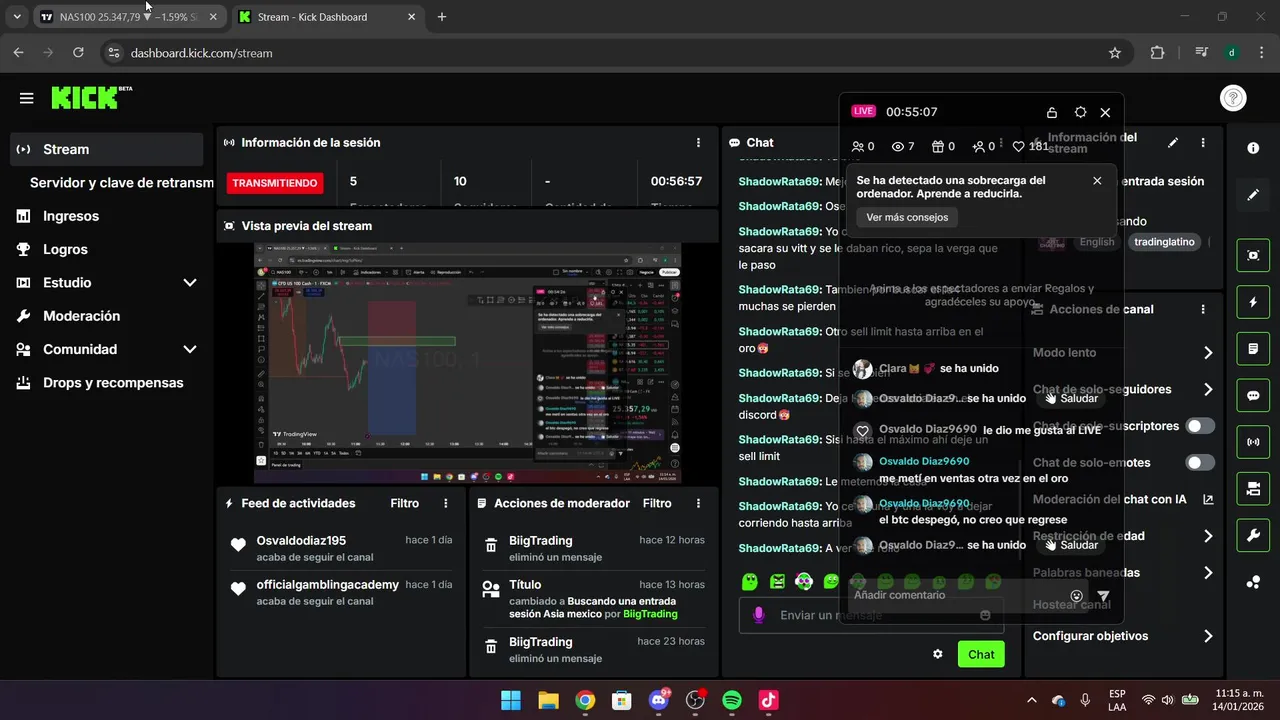Screen dimensions: 1280x720
Task: Switch to the NAS100 browser tab
Action: point(128,17)
